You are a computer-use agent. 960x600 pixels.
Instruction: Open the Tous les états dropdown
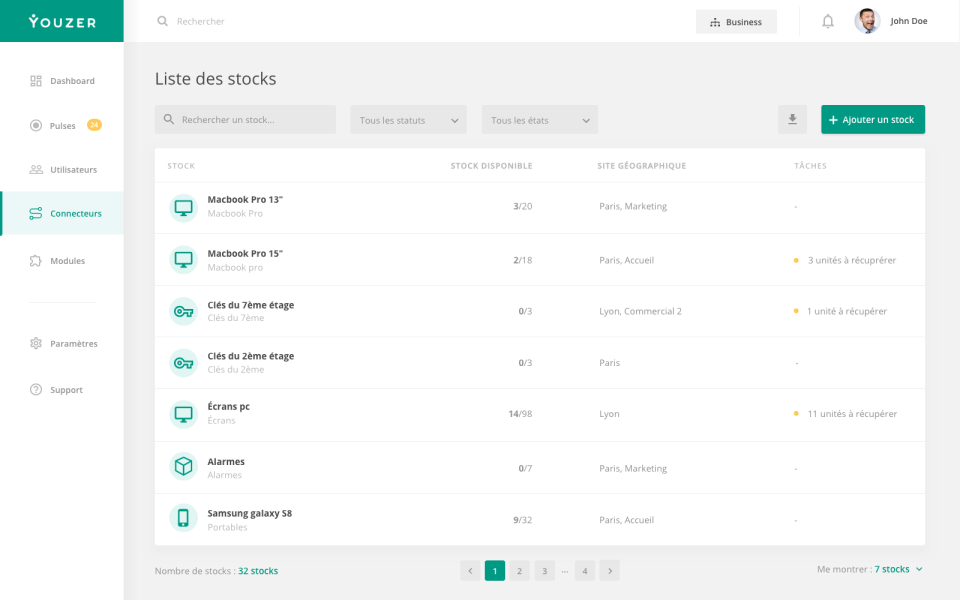click(x=540, y=119)
